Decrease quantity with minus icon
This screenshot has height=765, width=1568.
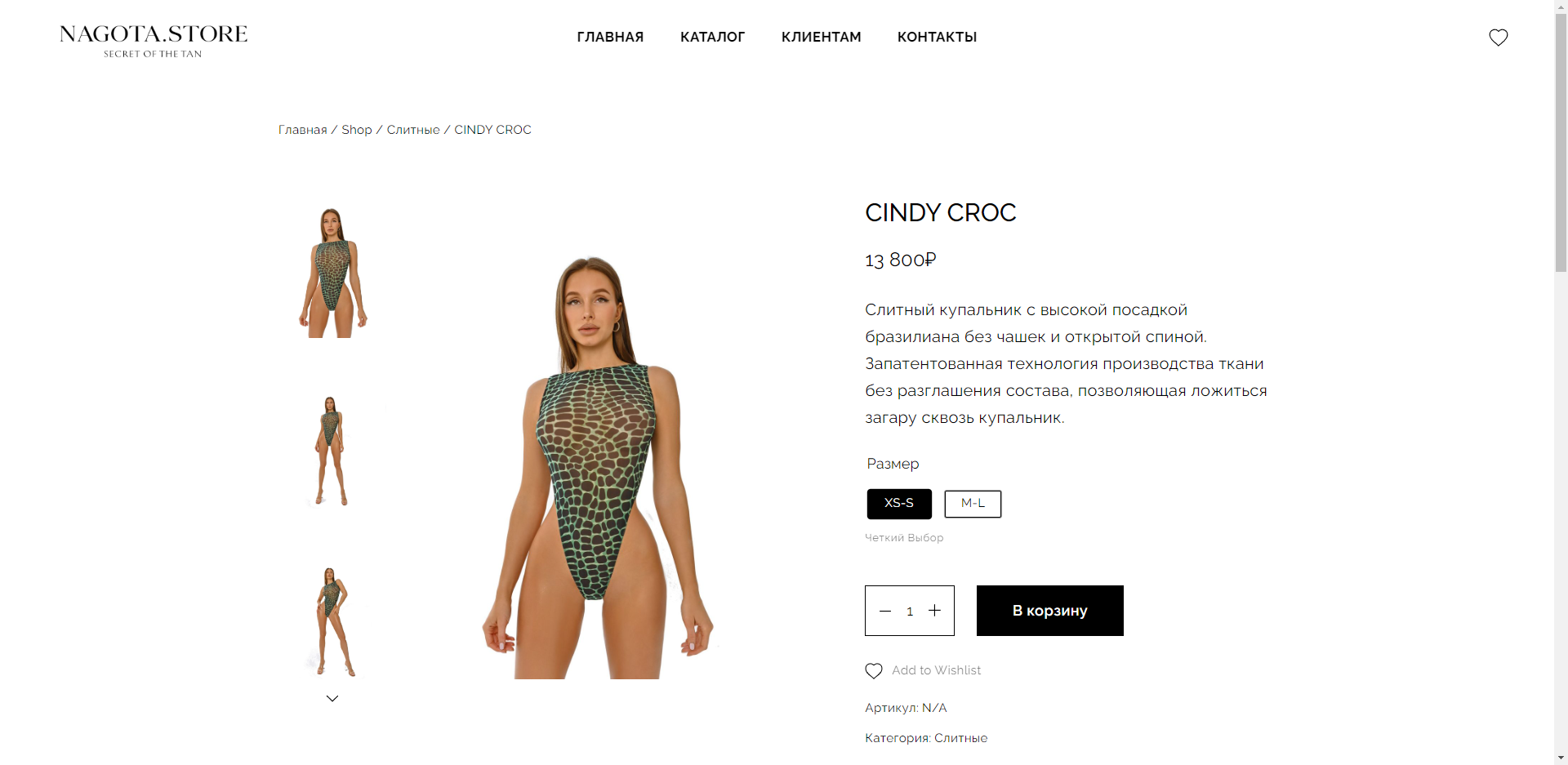(x=885, y=611)
